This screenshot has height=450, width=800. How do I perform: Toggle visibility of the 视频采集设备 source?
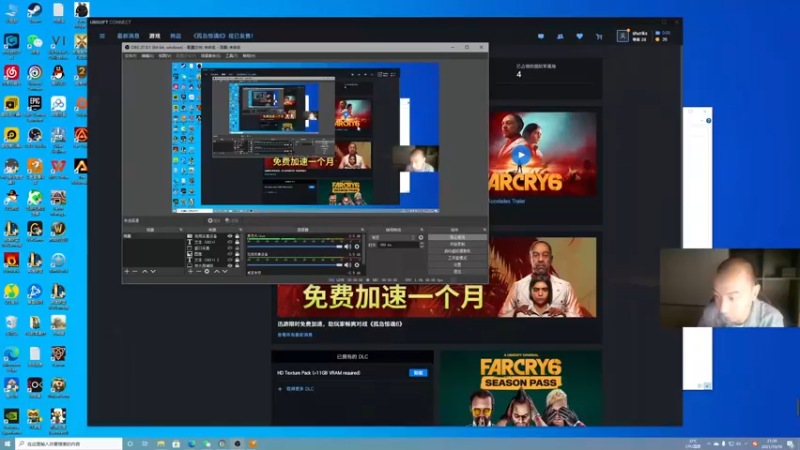tap(230, 236)
